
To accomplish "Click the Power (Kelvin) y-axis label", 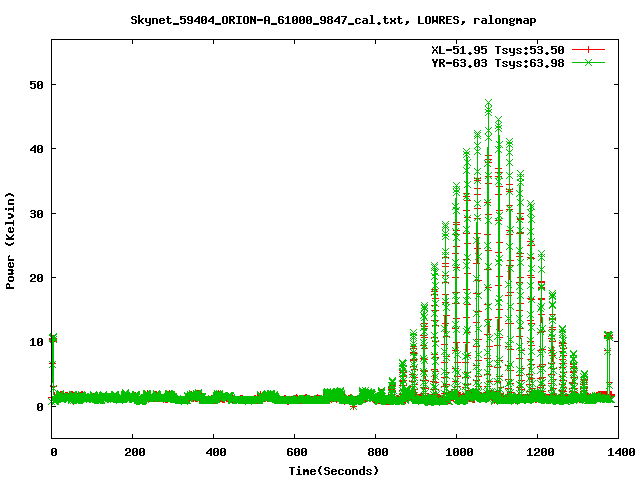I will (x=10, y=241).
